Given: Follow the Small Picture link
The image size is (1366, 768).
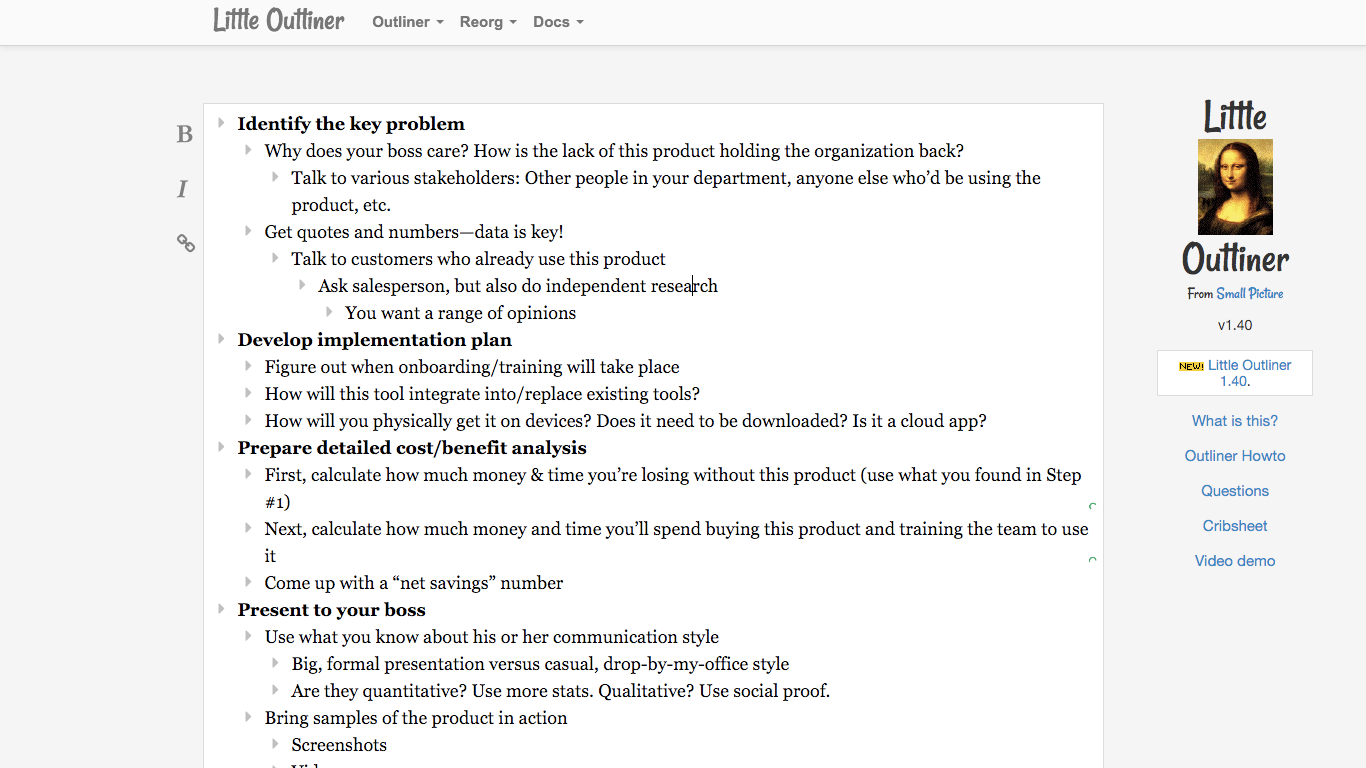Looking at the screenshot, I should pyautogui.click(x=1249, y=294).
